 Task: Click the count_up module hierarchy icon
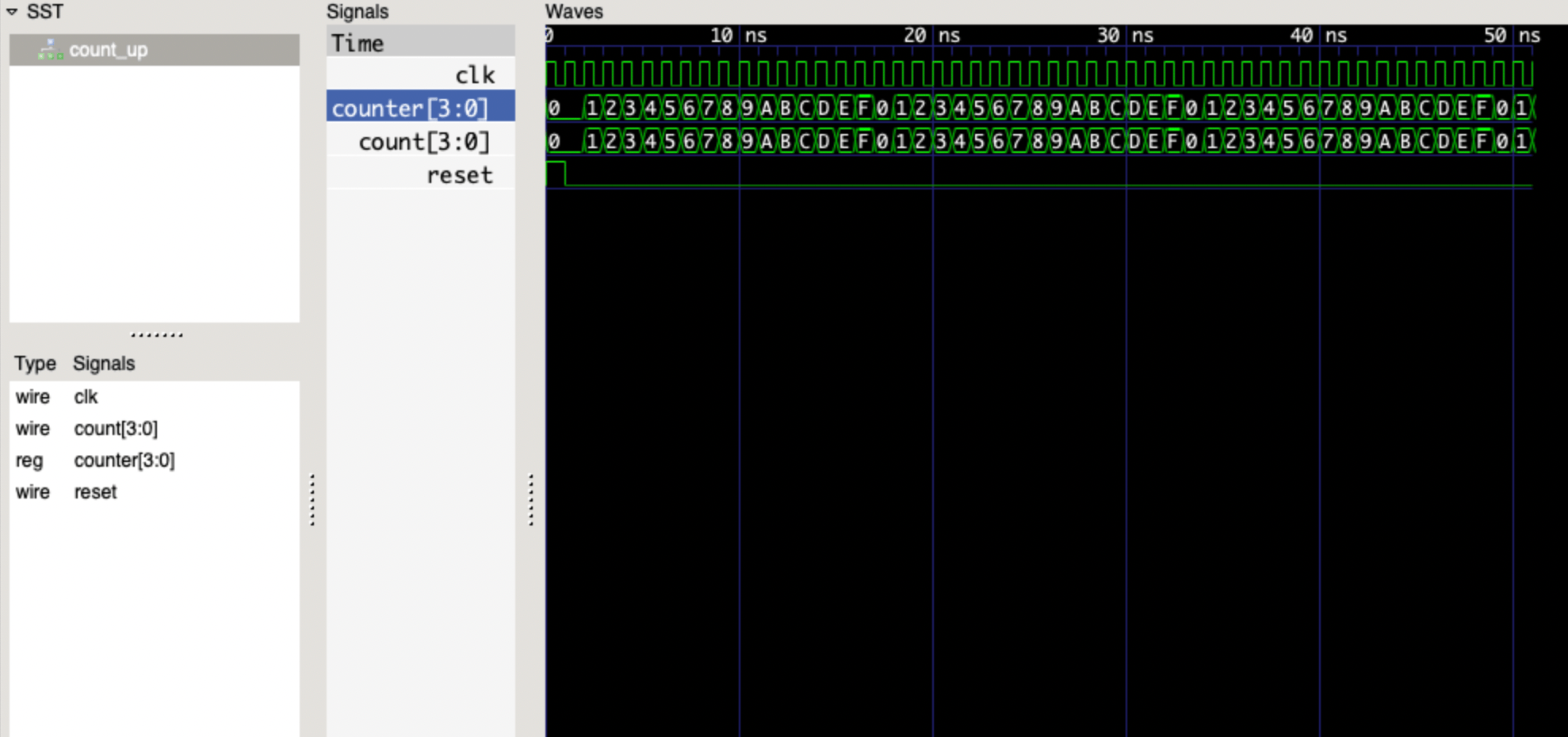(x=50, y=50)
